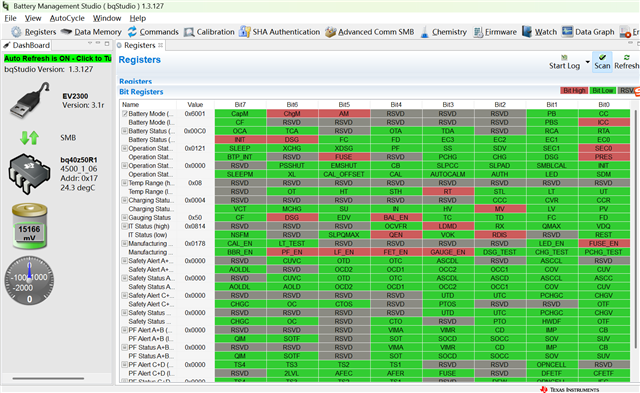The image size is (640, 393).
Task: Click the Value column header
Action: point(195,105)
